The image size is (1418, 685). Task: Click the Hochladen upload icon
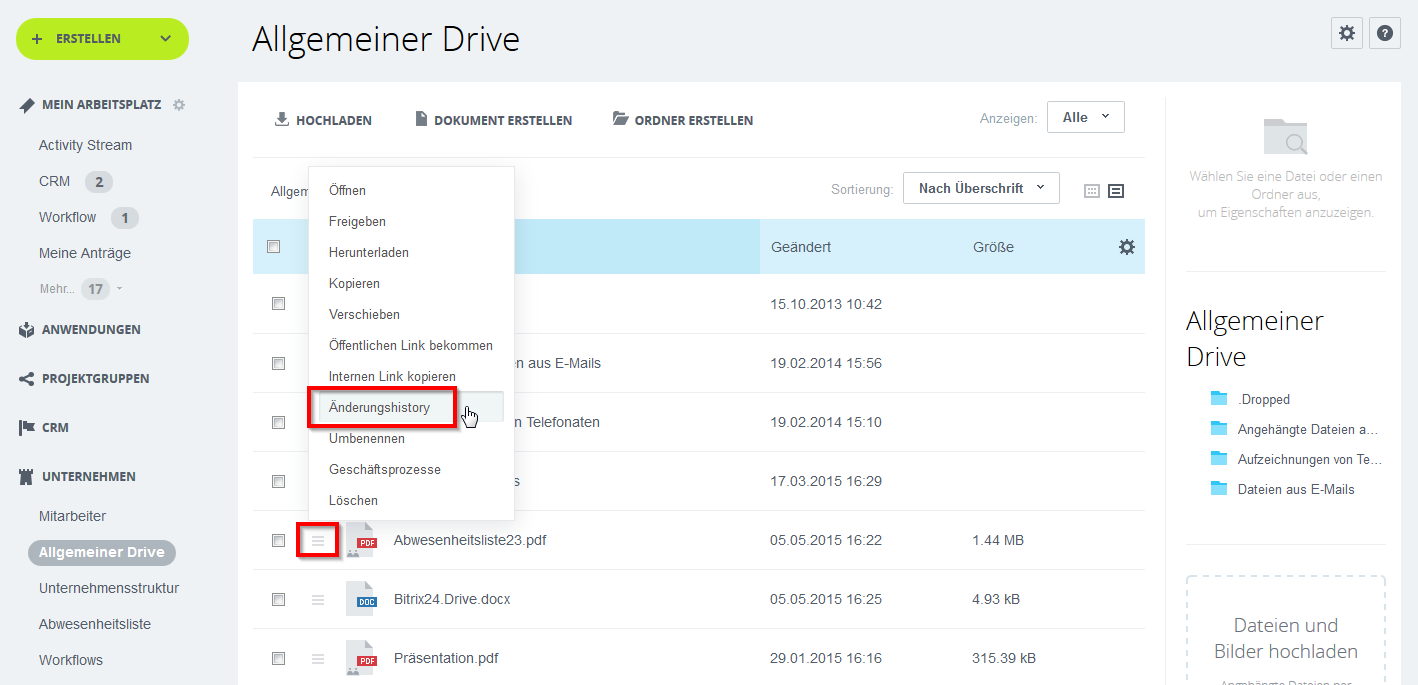click(x=281, y=119)
